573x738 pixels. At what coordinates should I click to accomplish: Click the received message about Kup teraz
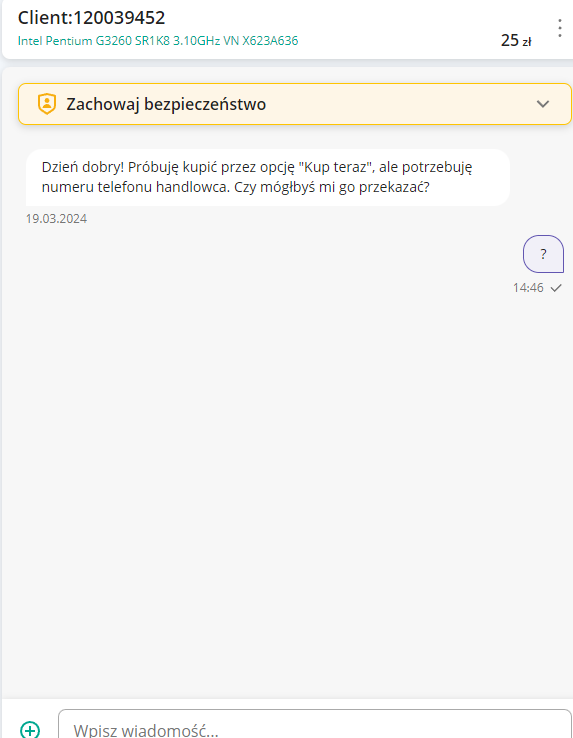click(x=267, y=177)
